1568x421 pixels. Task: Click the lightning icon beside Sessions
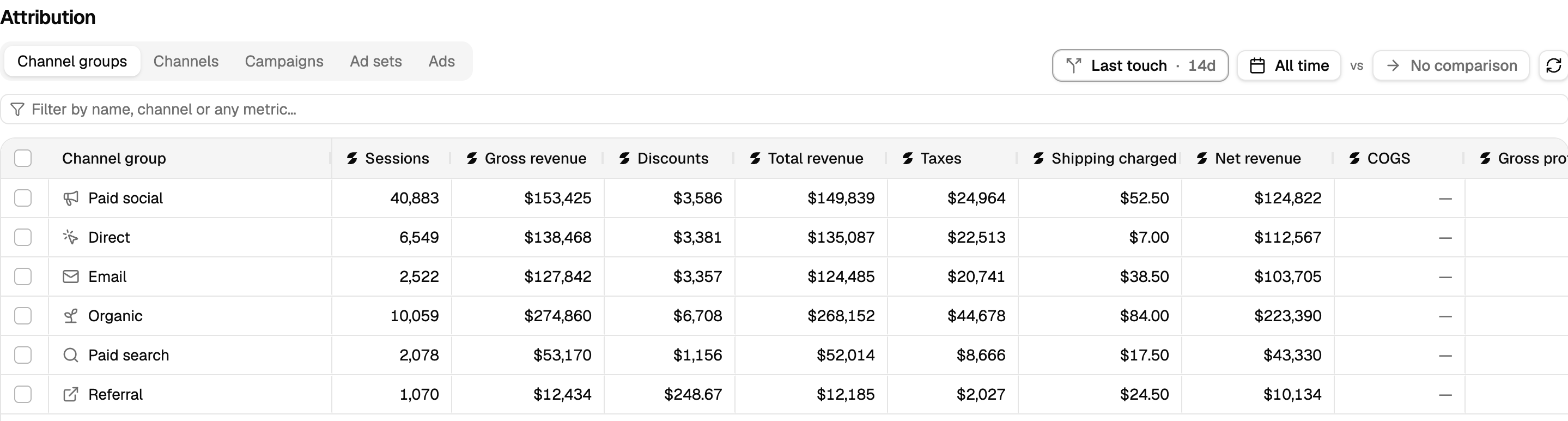pyautogui.click(x=352, y=158)
